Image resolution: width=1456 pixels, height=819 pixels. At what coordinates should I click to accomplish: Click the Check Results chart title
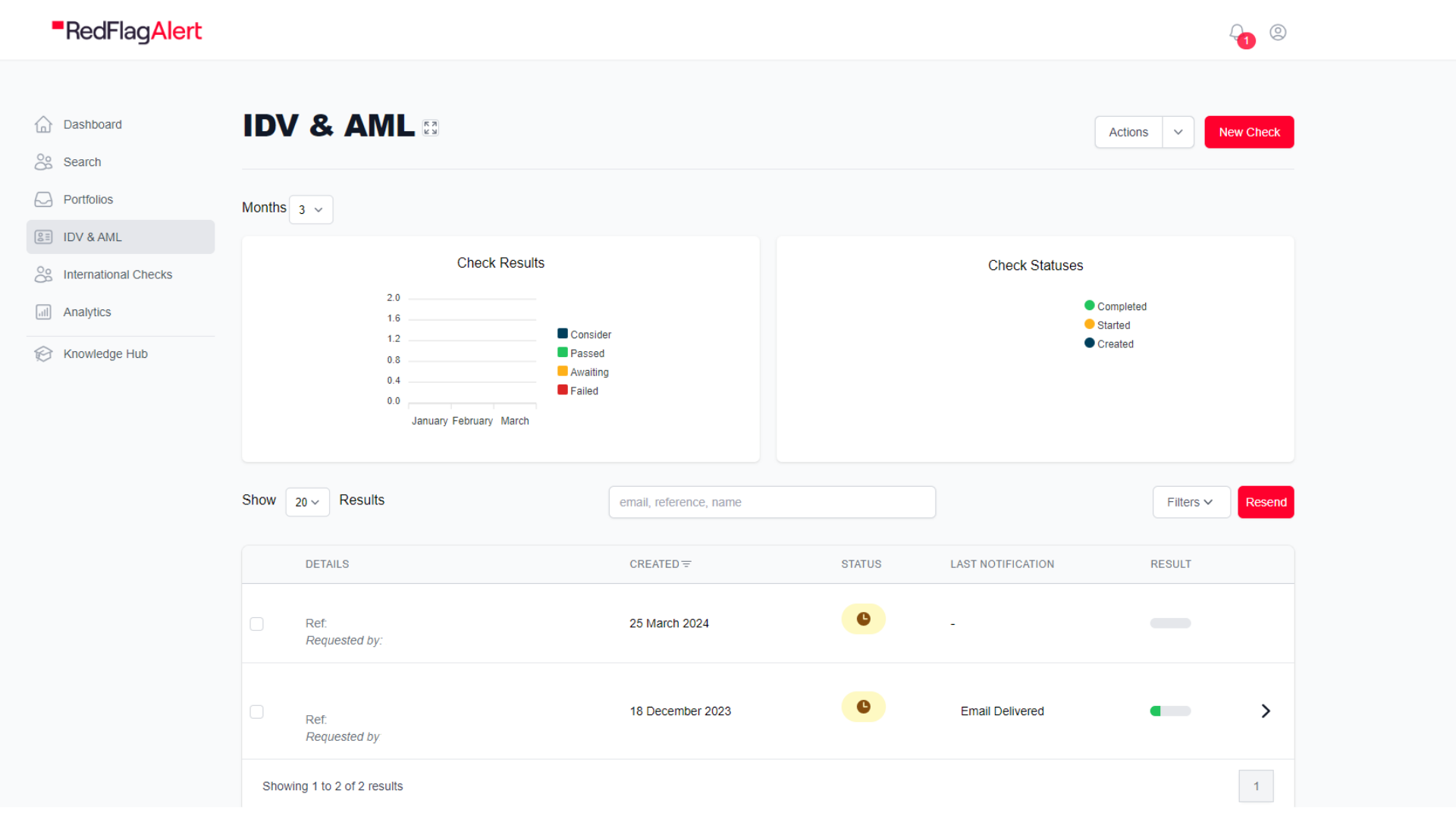[500, 263]
